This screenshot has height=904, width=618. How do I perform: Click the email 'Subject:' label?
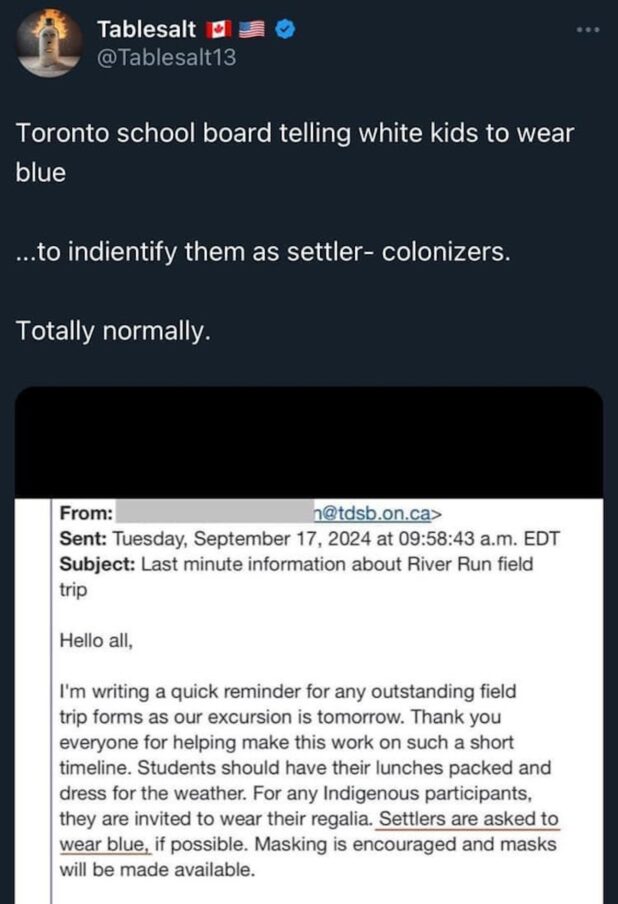[x=97, y=564]
